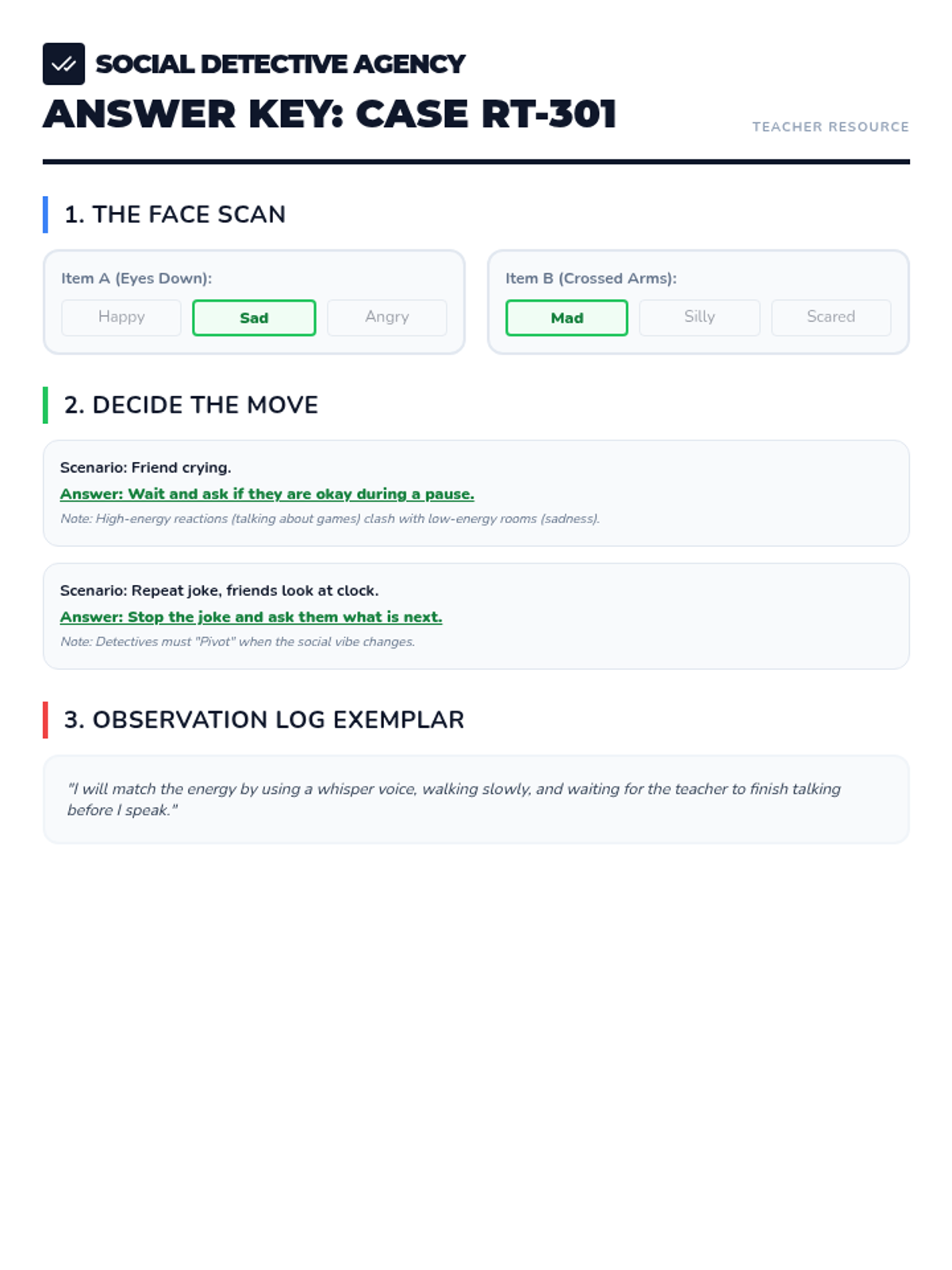This screenshot has width=952, height=1270.
Task: Select the Happy option for Item A
Action: point(121,317)
